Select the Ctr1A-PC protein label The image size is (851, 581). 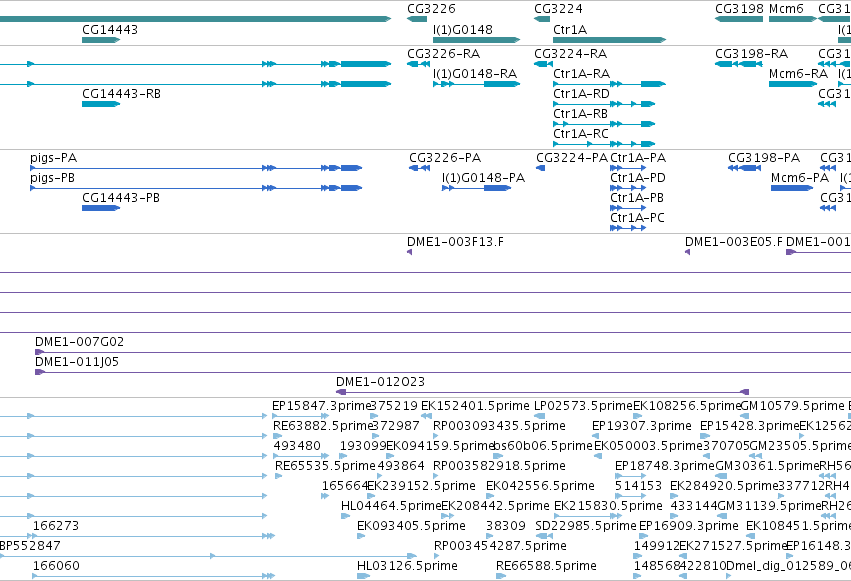(x=637, y=218)
